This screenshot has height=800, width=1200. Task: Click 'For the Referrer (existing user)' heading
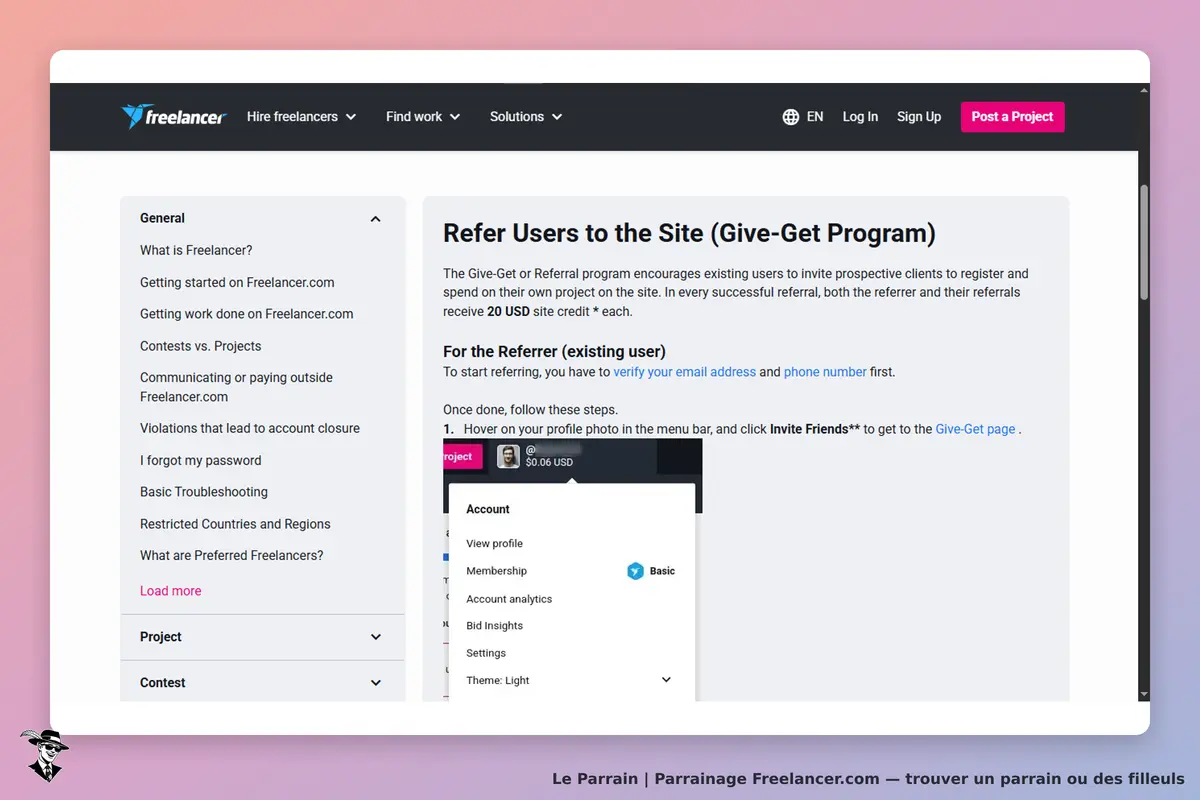click(554, 351)
